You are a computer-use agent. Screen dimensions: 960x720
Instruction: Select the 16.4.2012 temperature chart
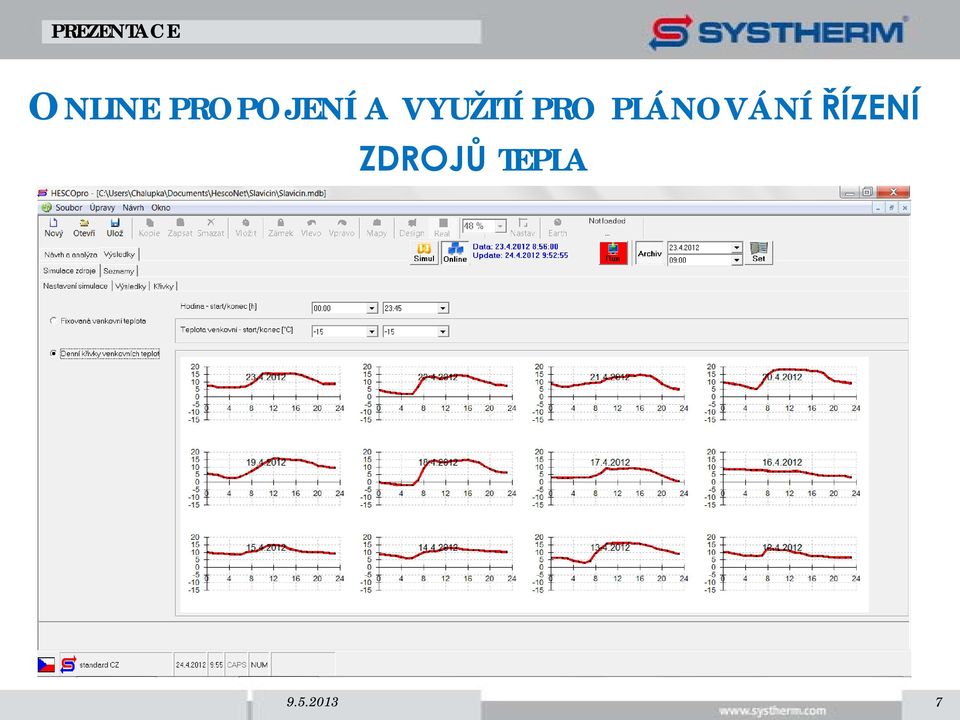783,478
